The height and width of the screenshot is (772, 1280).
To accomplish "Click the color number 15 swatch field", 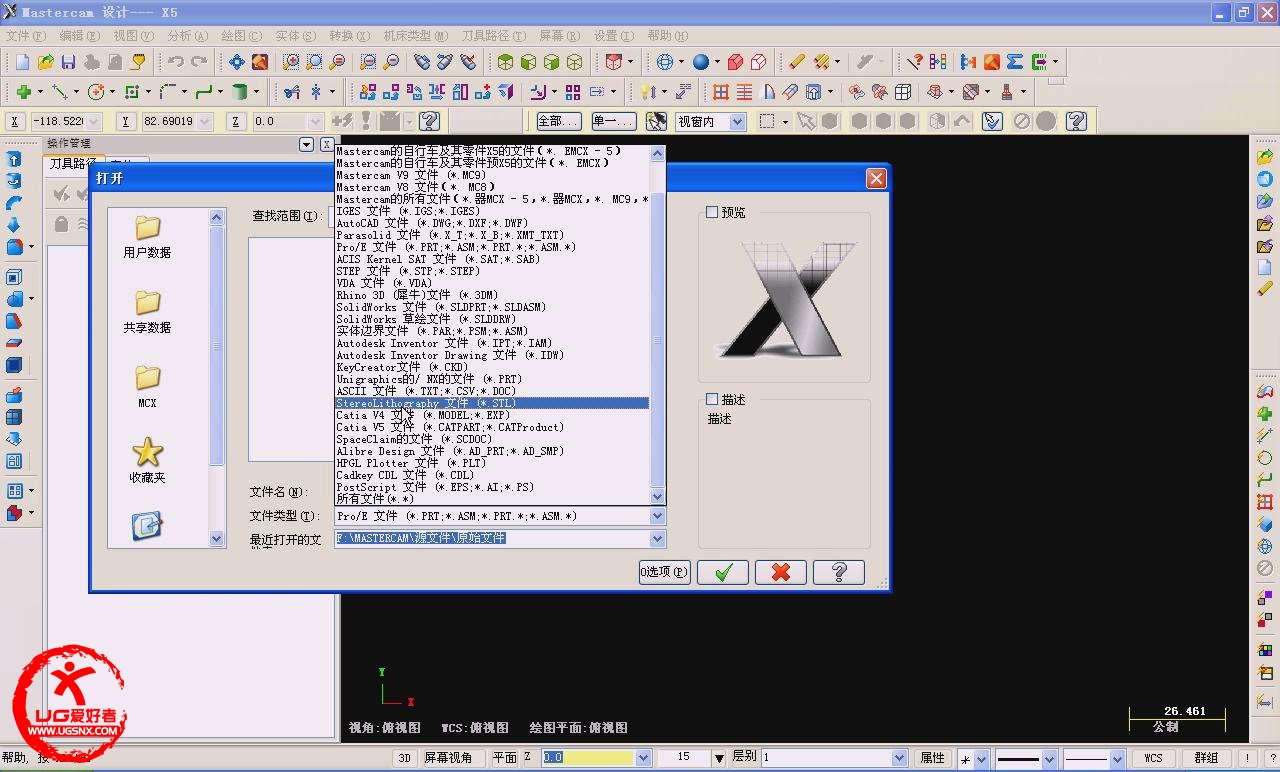I will 684,758.
